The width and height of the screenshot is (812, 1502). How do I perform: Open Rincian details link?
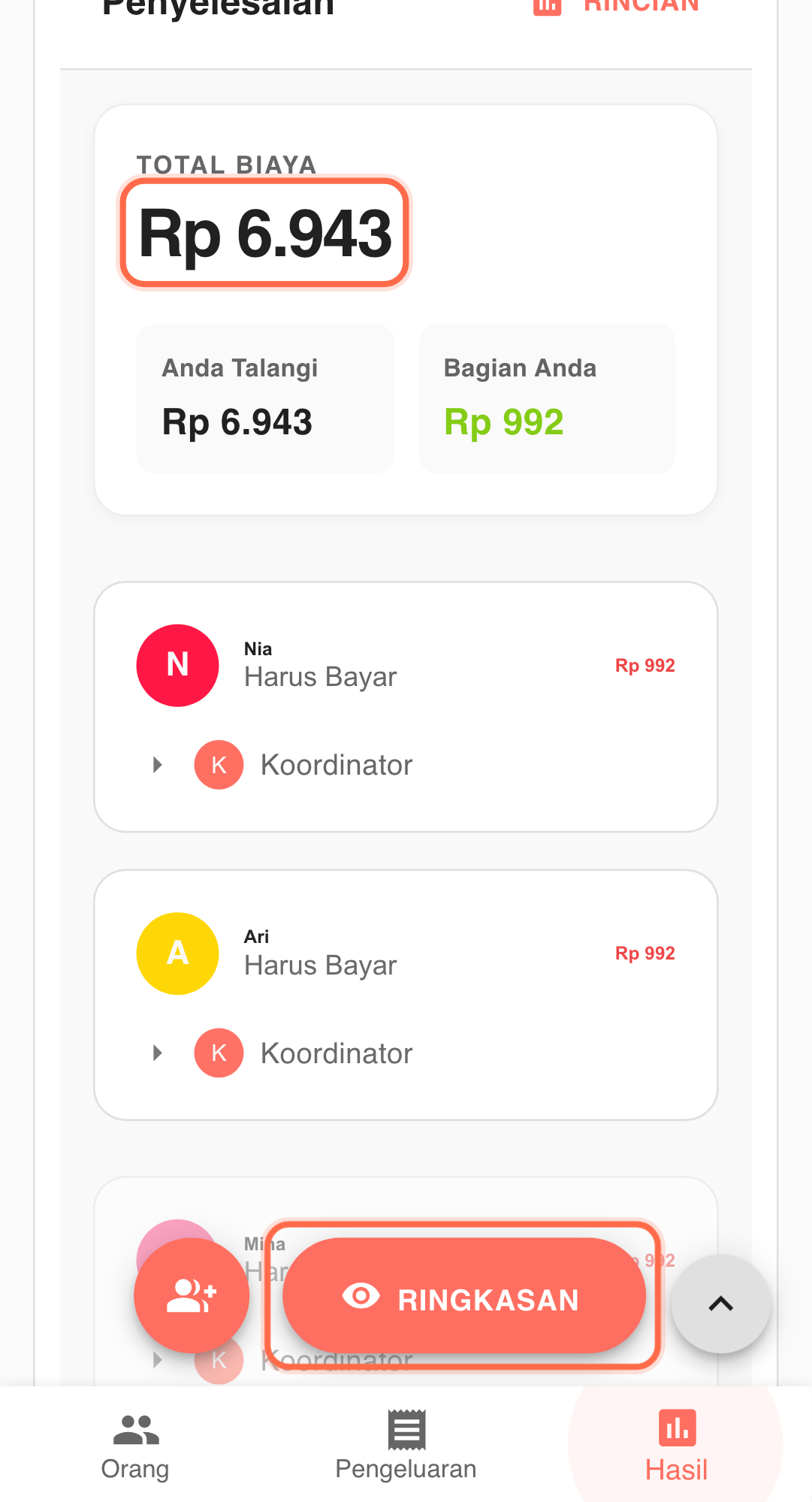[x=641, y=6]
